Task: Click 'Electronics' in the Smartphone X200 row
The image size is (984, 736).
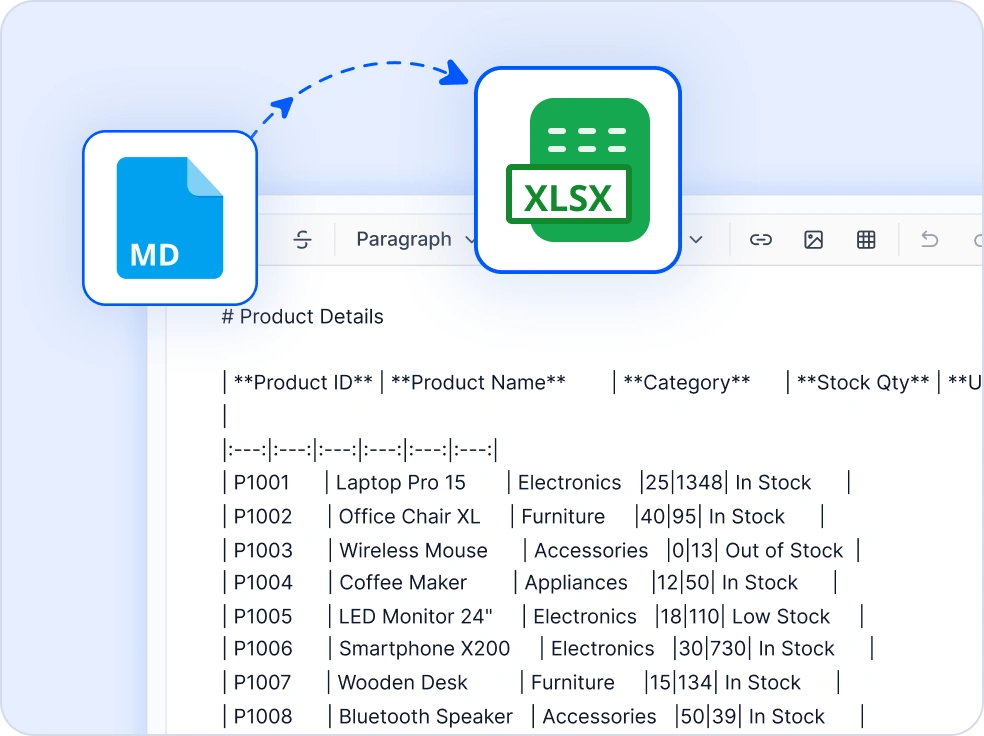Action: tap(602, 648)
